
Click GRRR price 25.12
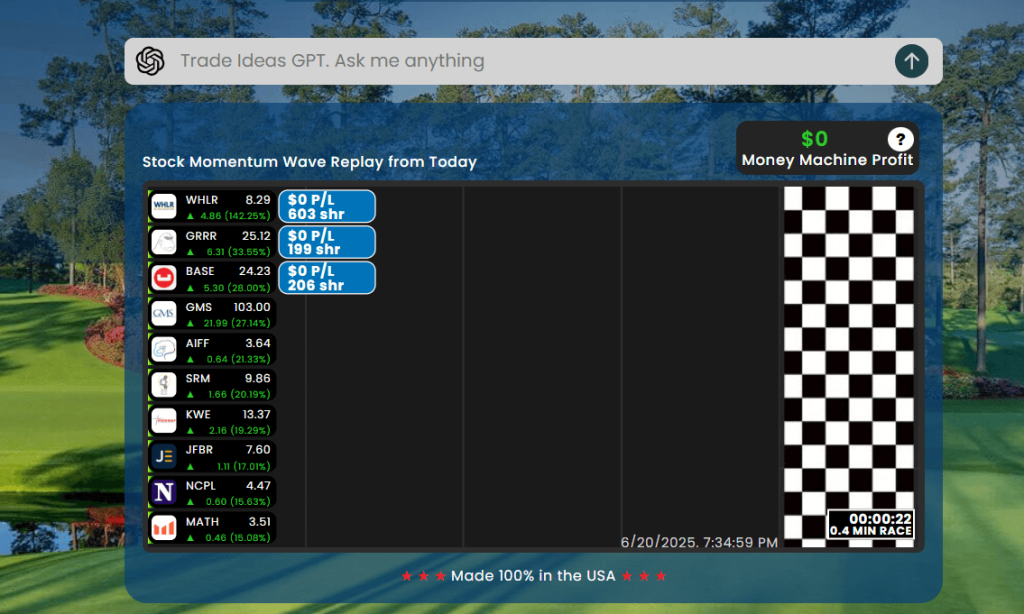[256, 236]
